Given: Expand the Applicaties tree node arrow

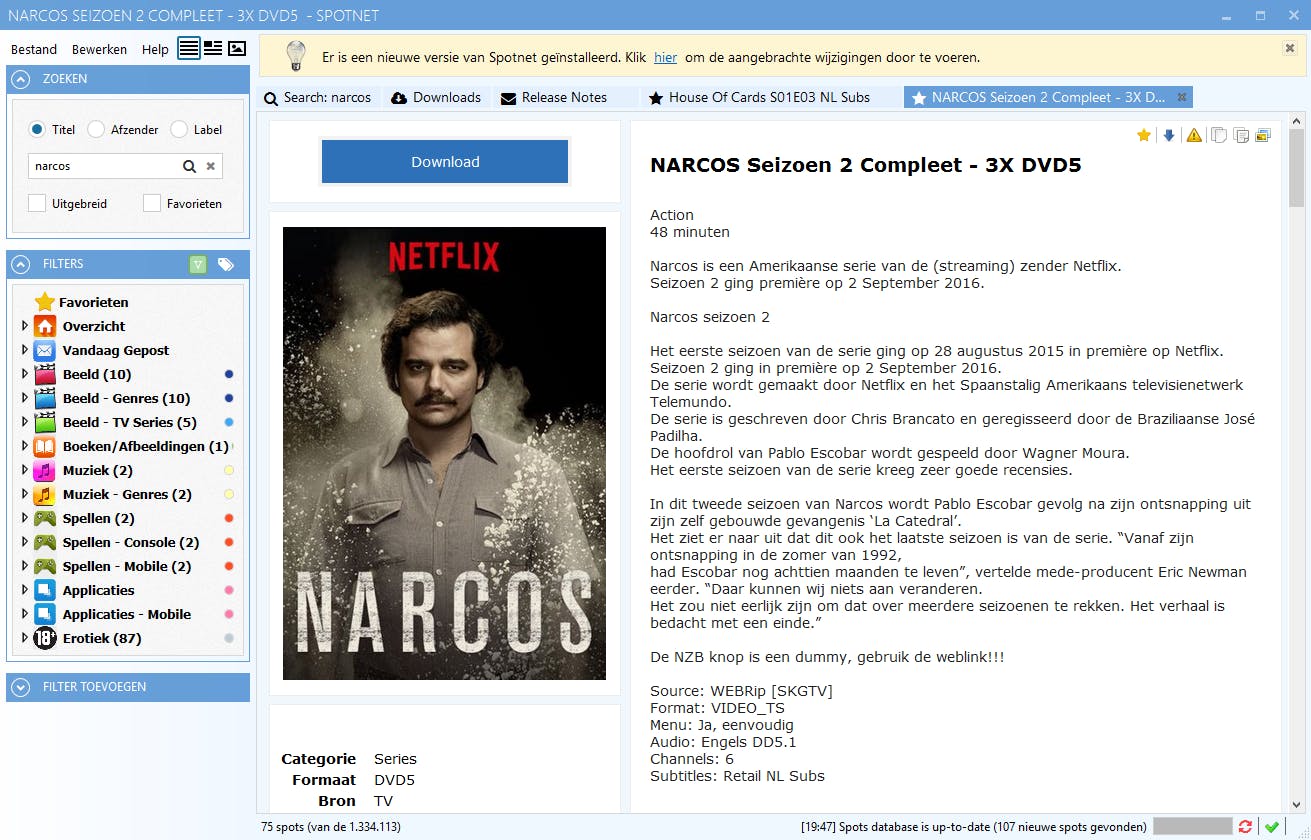Looking at the screenshot, I should (25, 590).
